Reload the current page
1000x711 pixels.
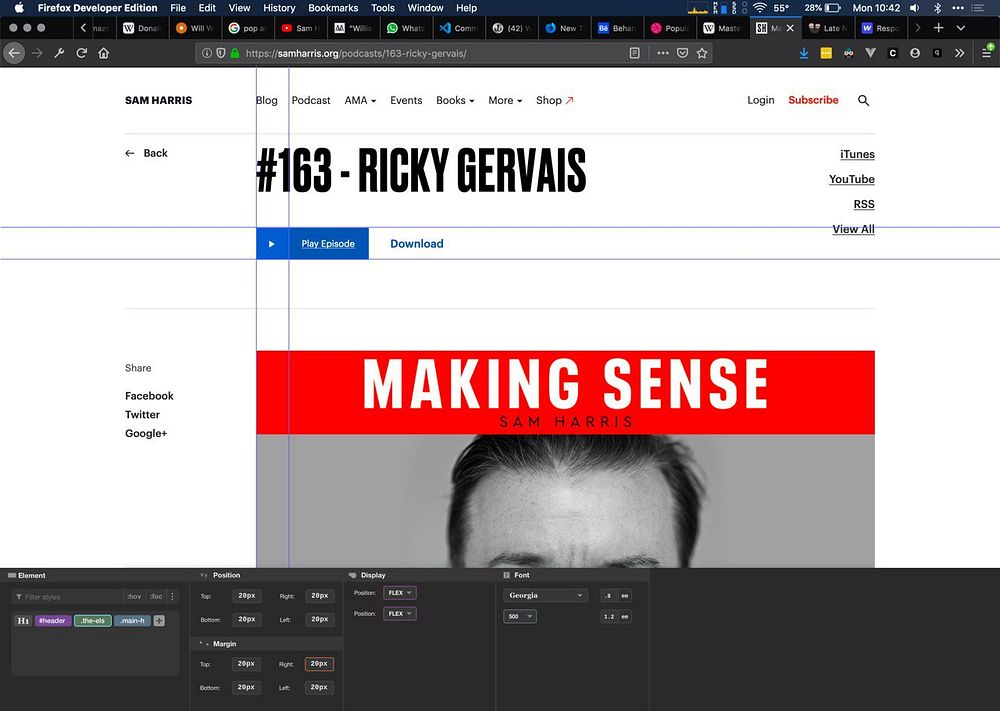point(82,54)
